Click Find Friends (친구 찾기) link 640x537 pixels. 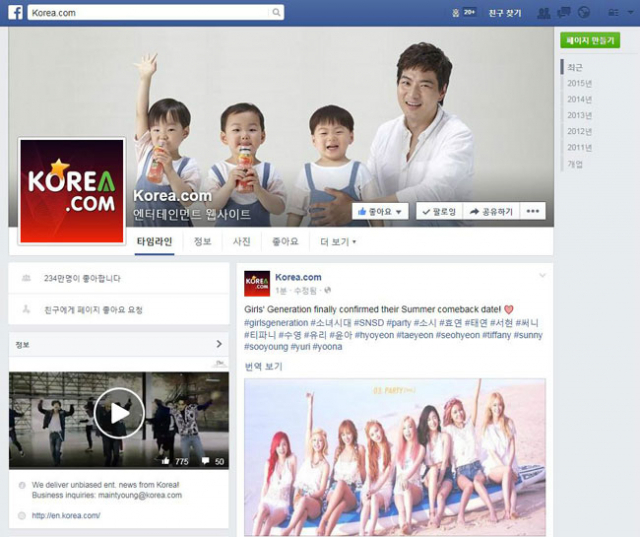(505, 13)
